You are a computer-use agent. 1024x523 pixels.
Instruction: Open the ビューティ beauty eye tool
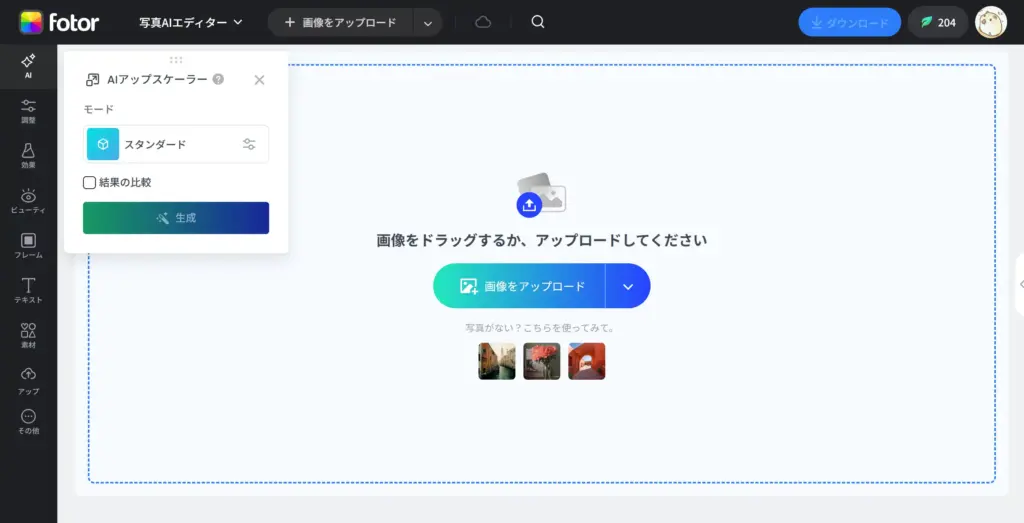28,201
